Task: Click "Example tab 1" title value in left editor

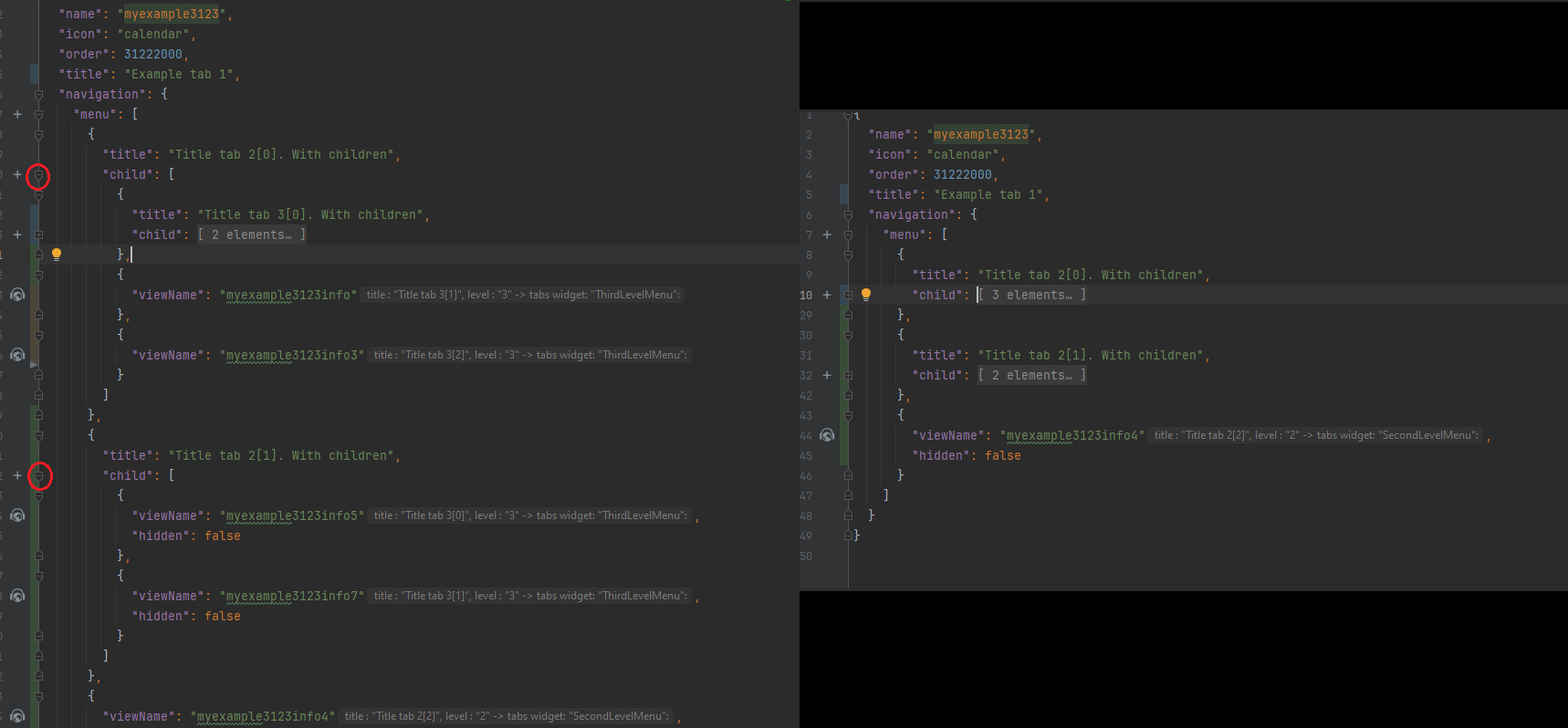Action: pyautogui.click(x=179, y=74)
